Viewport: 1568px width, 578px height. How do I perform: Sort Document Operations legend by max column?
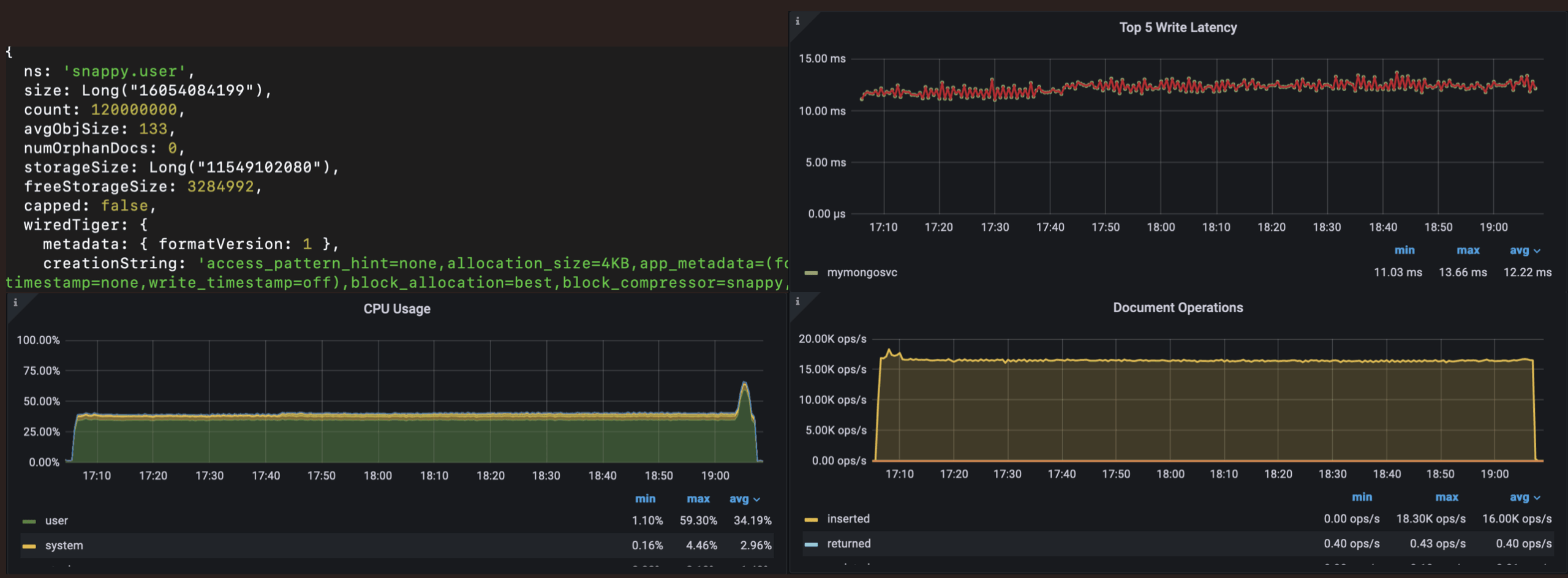[x=1447, y=497]
